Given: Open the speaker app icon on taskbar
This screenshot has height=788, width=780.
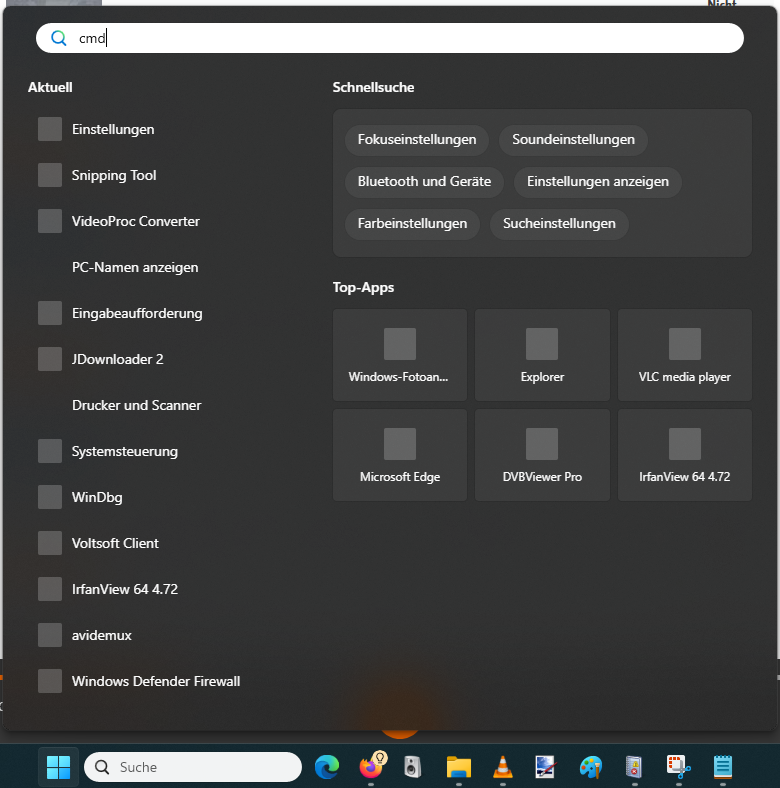Looking at the screenshot, I should pyautogui.click(x=413, y=767).
